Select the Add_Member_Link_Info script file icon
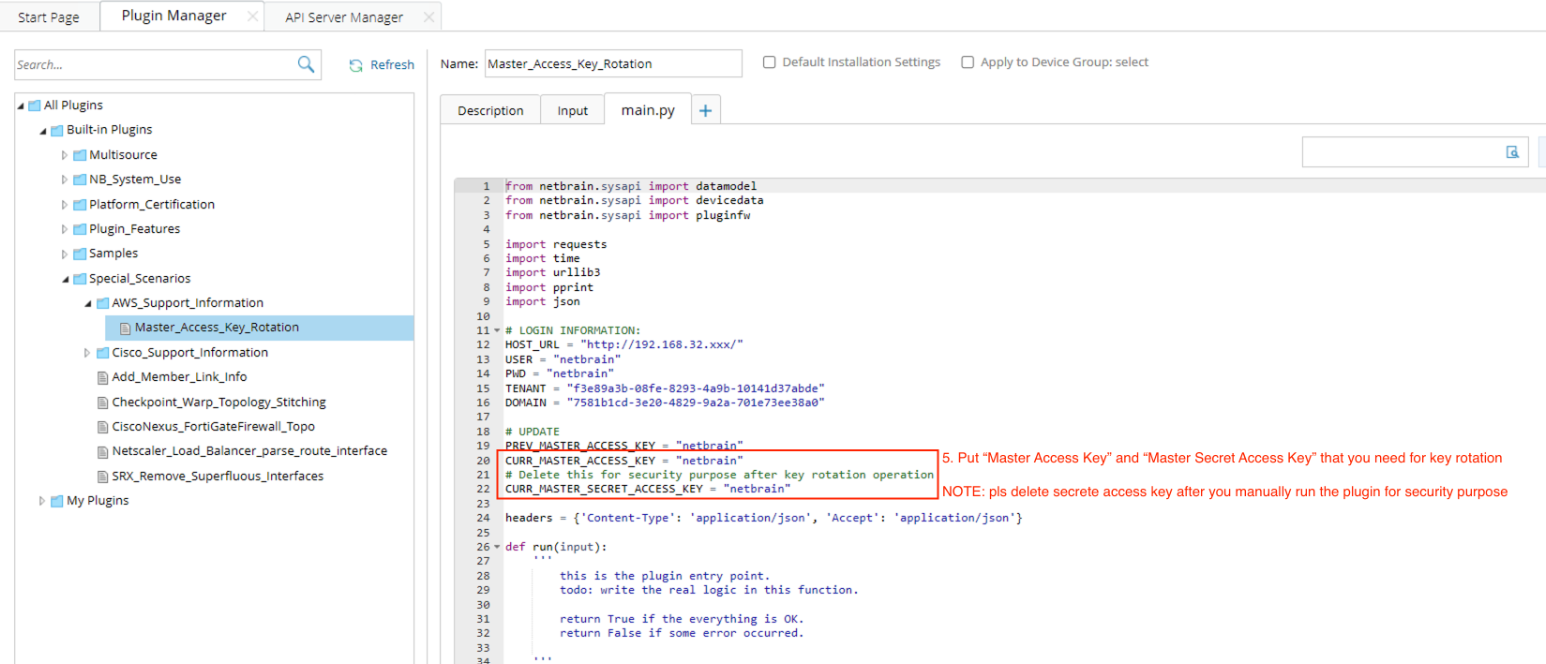The height and width of the screenshot is (664, 1546). 102,377
